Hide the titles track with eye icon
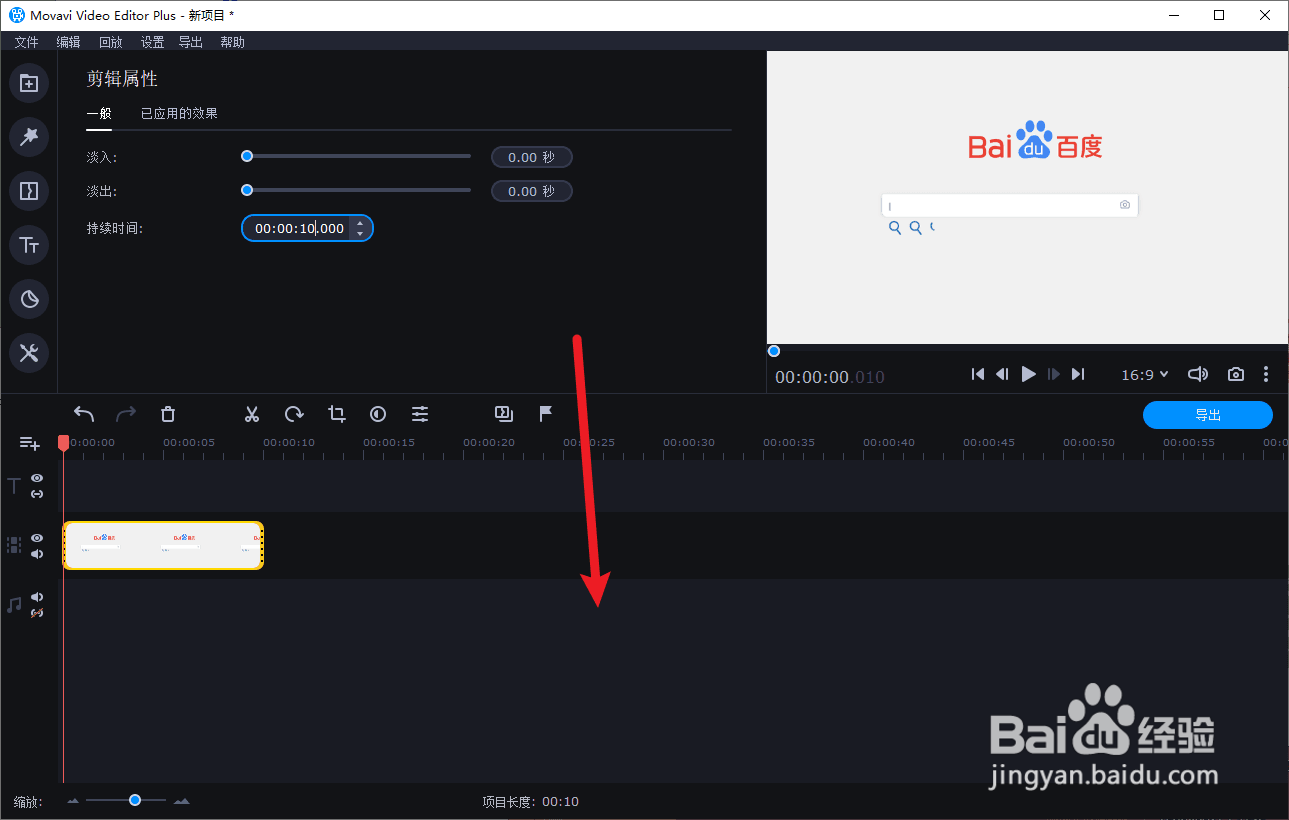Screen dimensions: 1289x820 (37, 478)
